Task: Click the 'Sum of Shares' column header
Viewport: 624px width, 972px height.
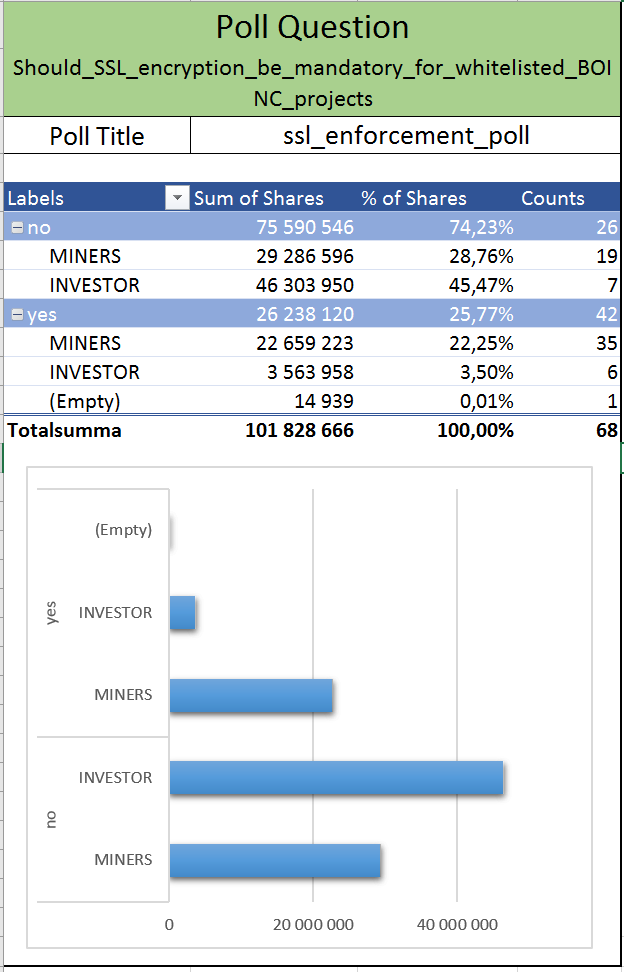Action: click(258, 198)
